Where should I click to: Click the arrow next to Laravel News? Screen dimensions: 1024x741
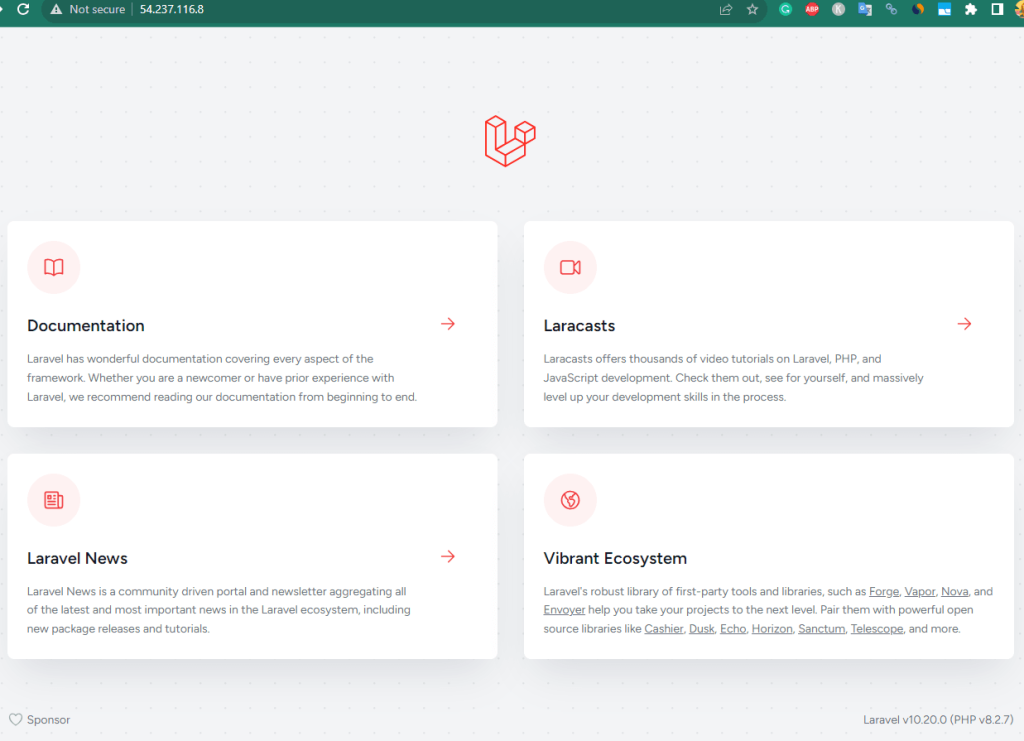click(447, 556)
